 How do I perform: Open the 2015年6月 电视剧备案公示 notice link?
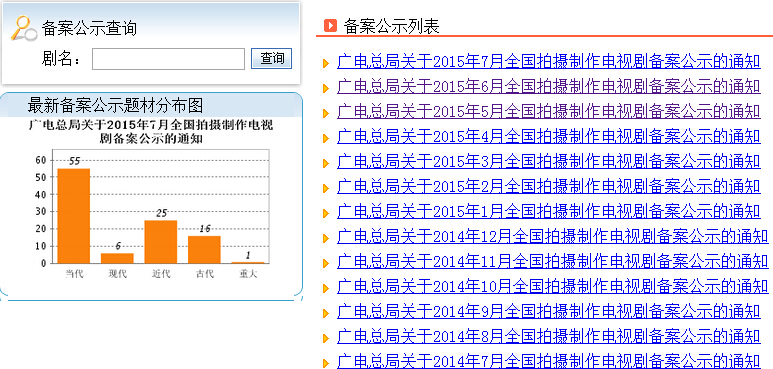(549, 87)
